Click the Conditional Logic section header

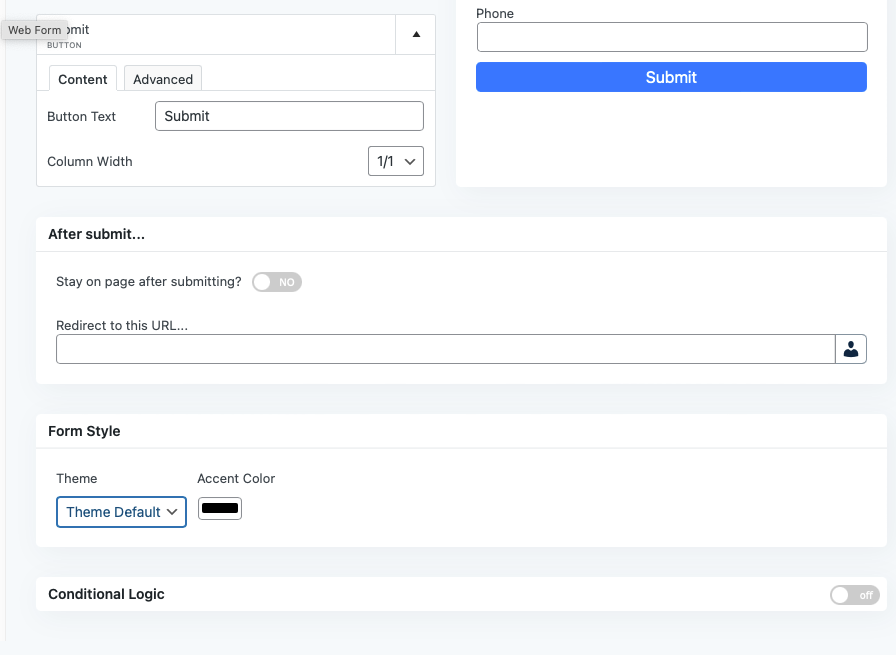pyautogui.click(x=107, y=594)
